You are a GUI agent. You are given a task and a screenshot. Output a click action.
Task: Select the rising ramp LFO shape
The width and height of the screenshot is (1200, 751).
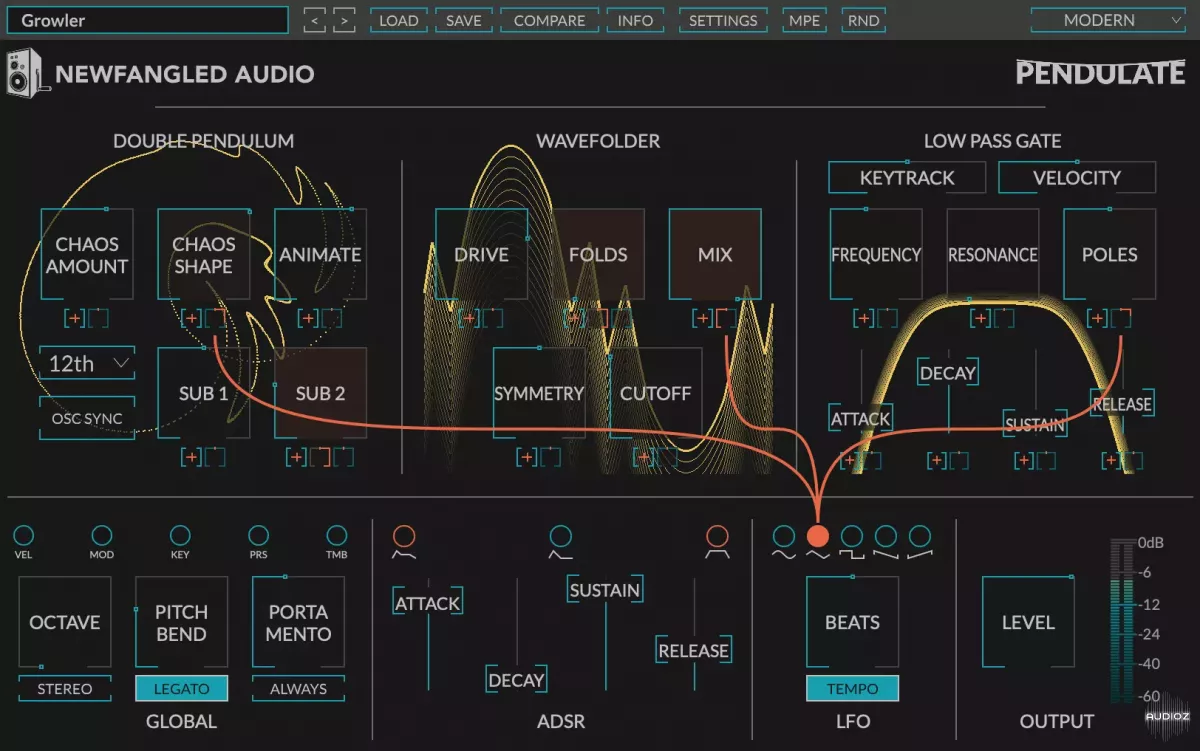[x=920, y=536]
